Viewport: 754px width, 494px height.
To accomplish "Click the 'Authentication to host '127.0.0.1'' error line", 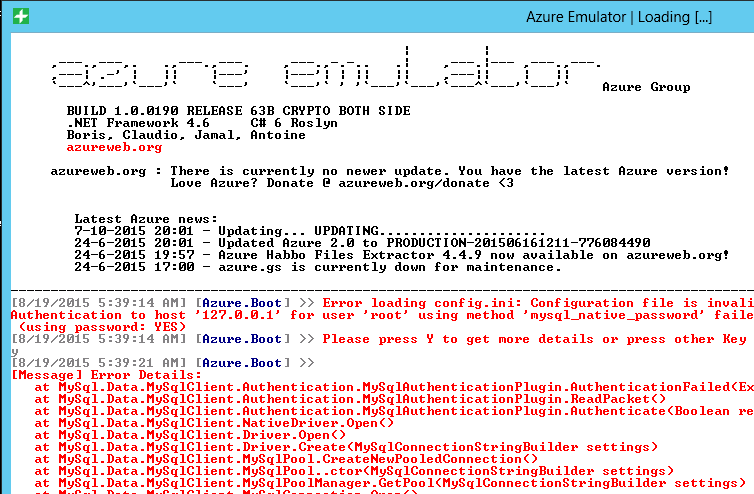I will [382, 315].
